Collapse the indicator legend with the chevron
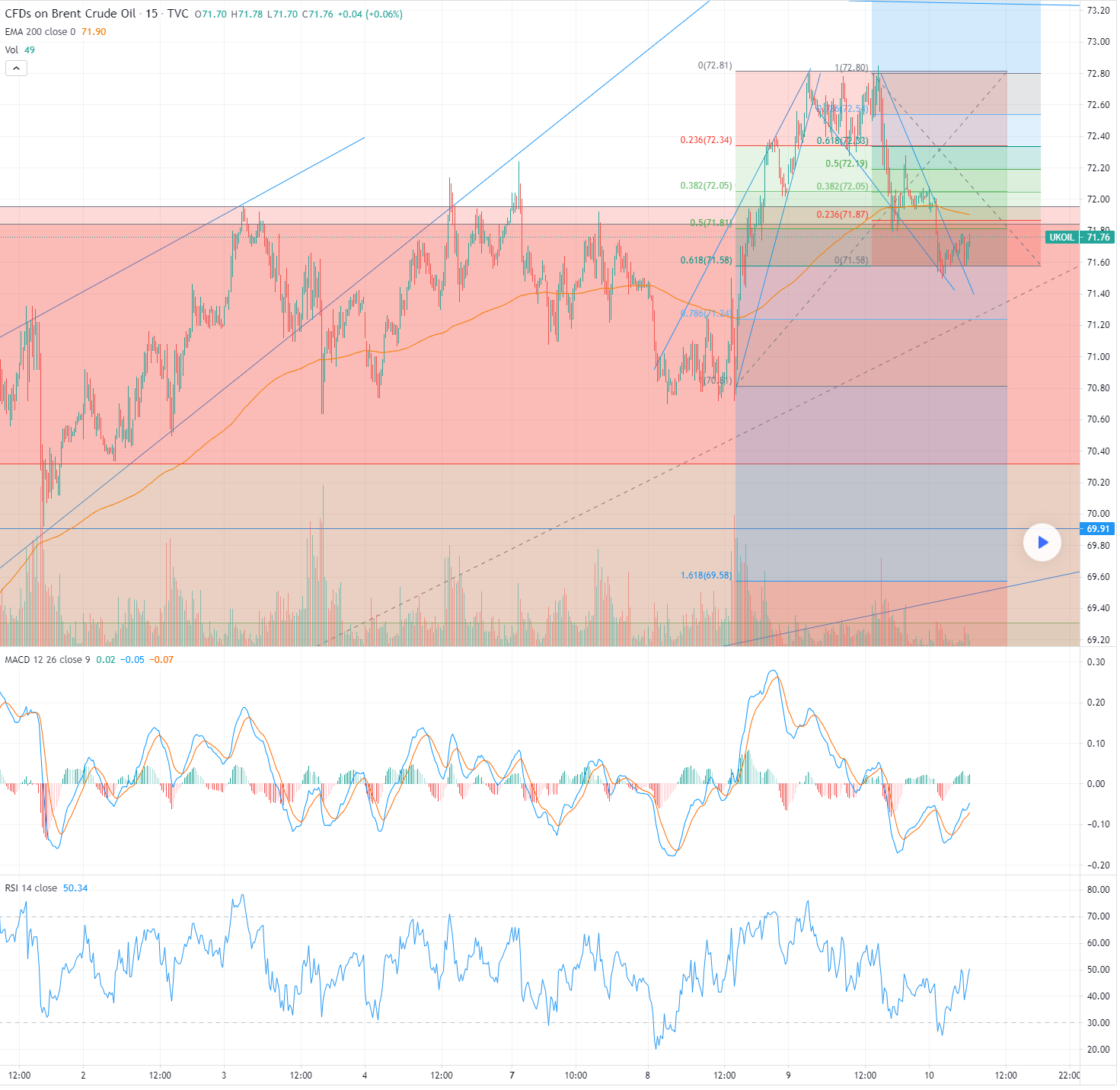This screenshot has width=1120, height=1090. click(16, 69)
